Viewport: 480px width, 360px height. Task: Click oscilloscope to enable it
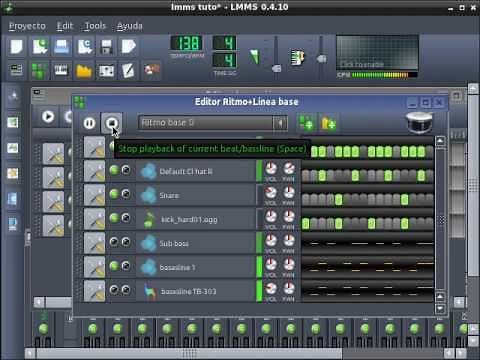click(377, 53)
